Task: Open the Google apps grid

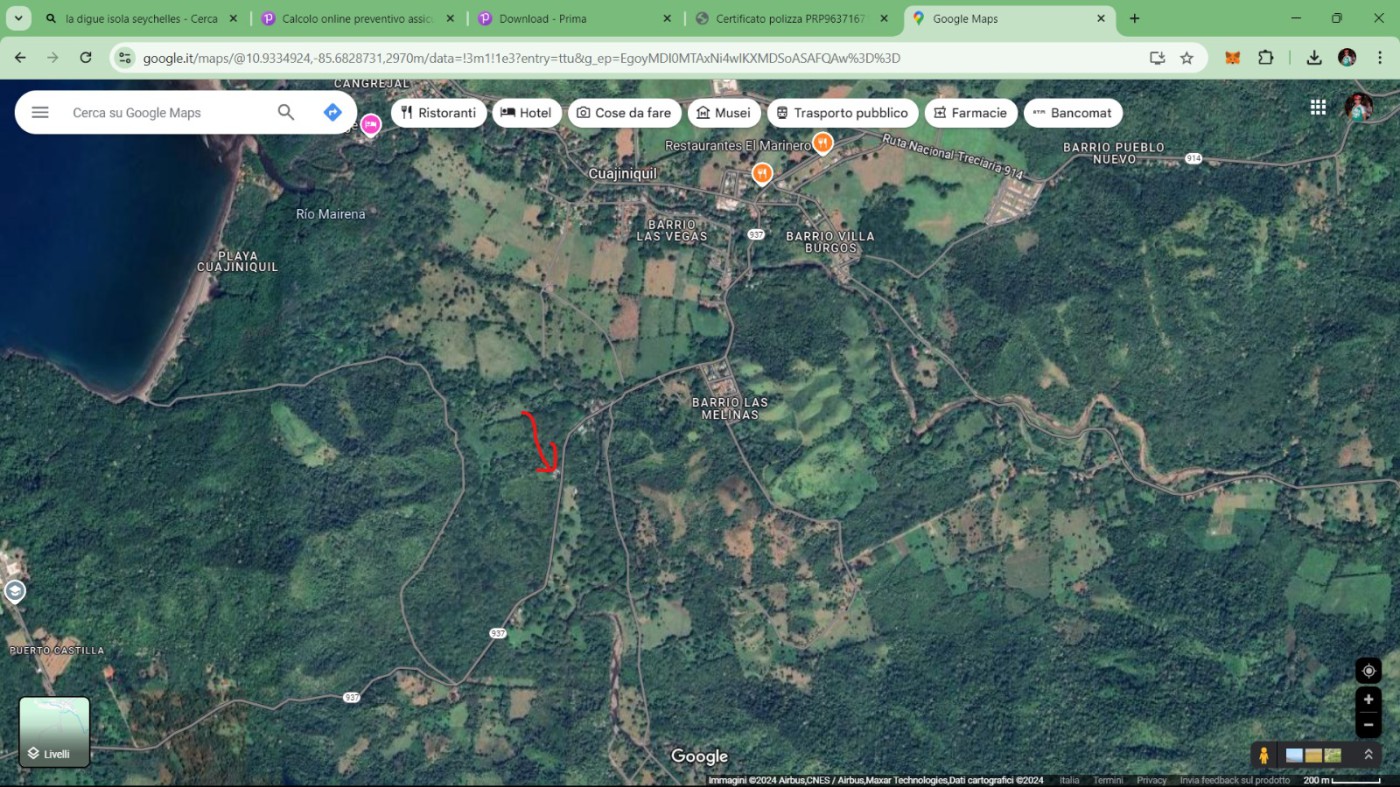Action: (1318, 107)
